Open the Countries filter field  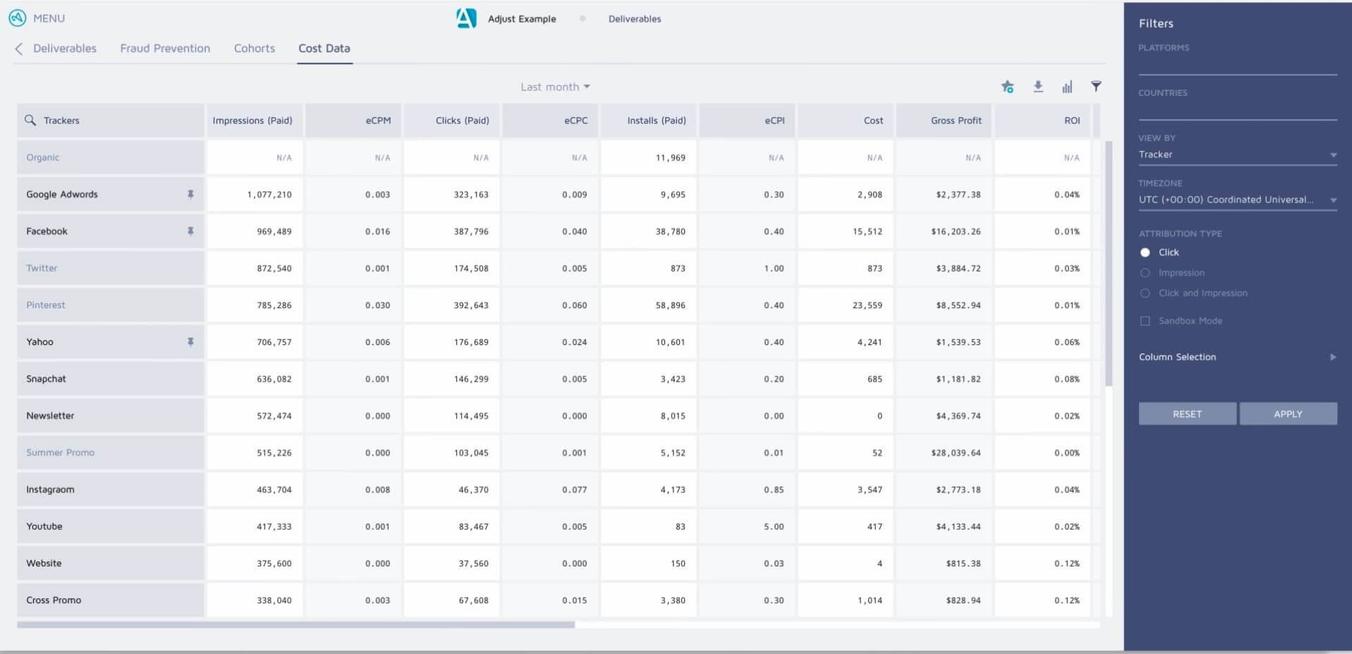point(1237,109)
